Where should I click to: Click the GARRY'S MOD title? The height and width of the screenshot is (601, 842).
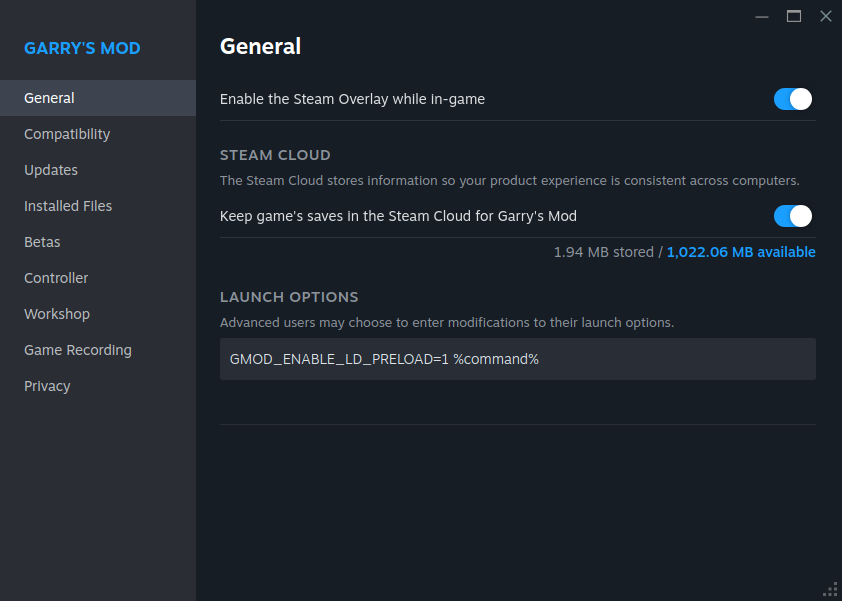click(x=83, y=48)
